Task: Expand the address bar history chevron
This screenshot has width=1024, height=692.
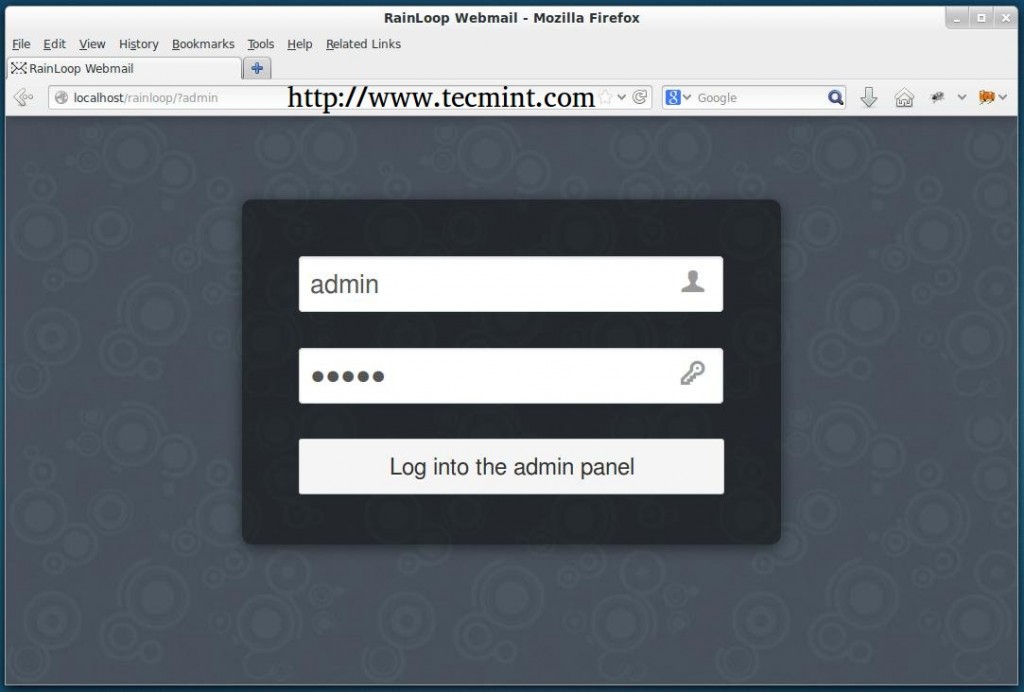Action: coord(621,97)
